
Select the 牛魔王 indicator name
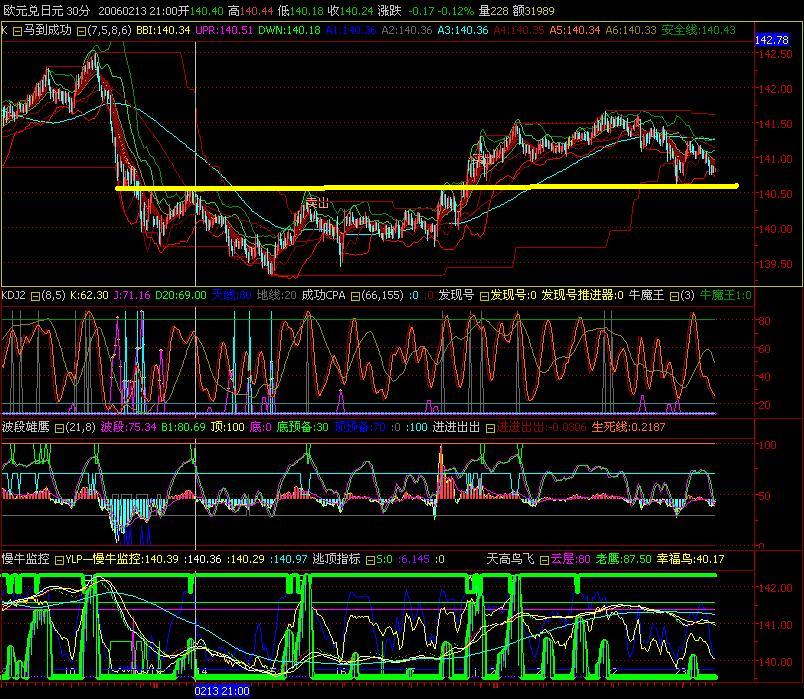click(x=646, y=295)
